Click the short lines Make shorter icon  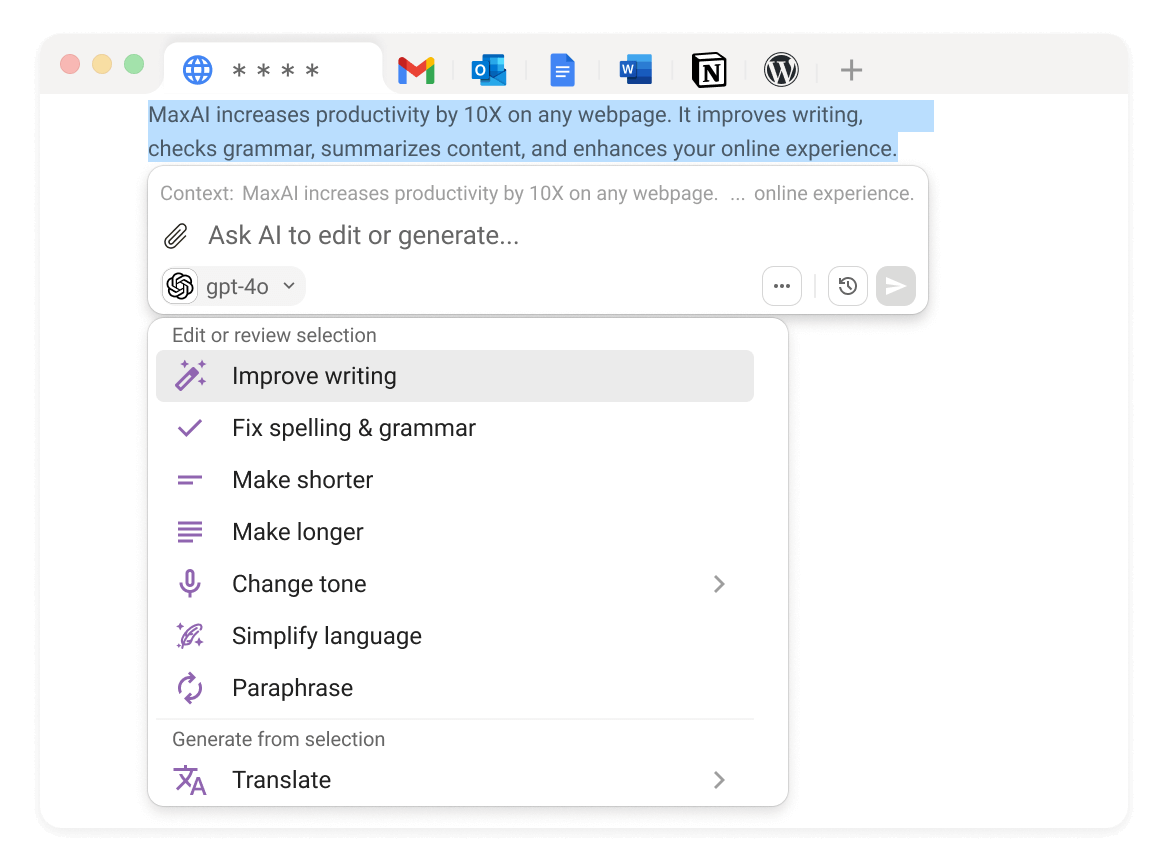point(190,480)
